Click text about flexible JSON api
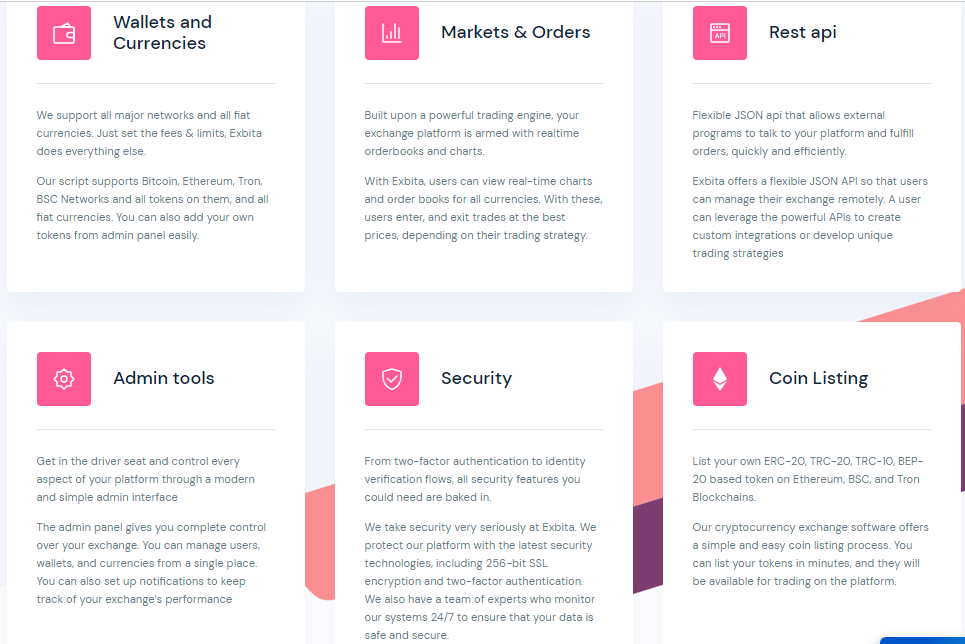 803,133
